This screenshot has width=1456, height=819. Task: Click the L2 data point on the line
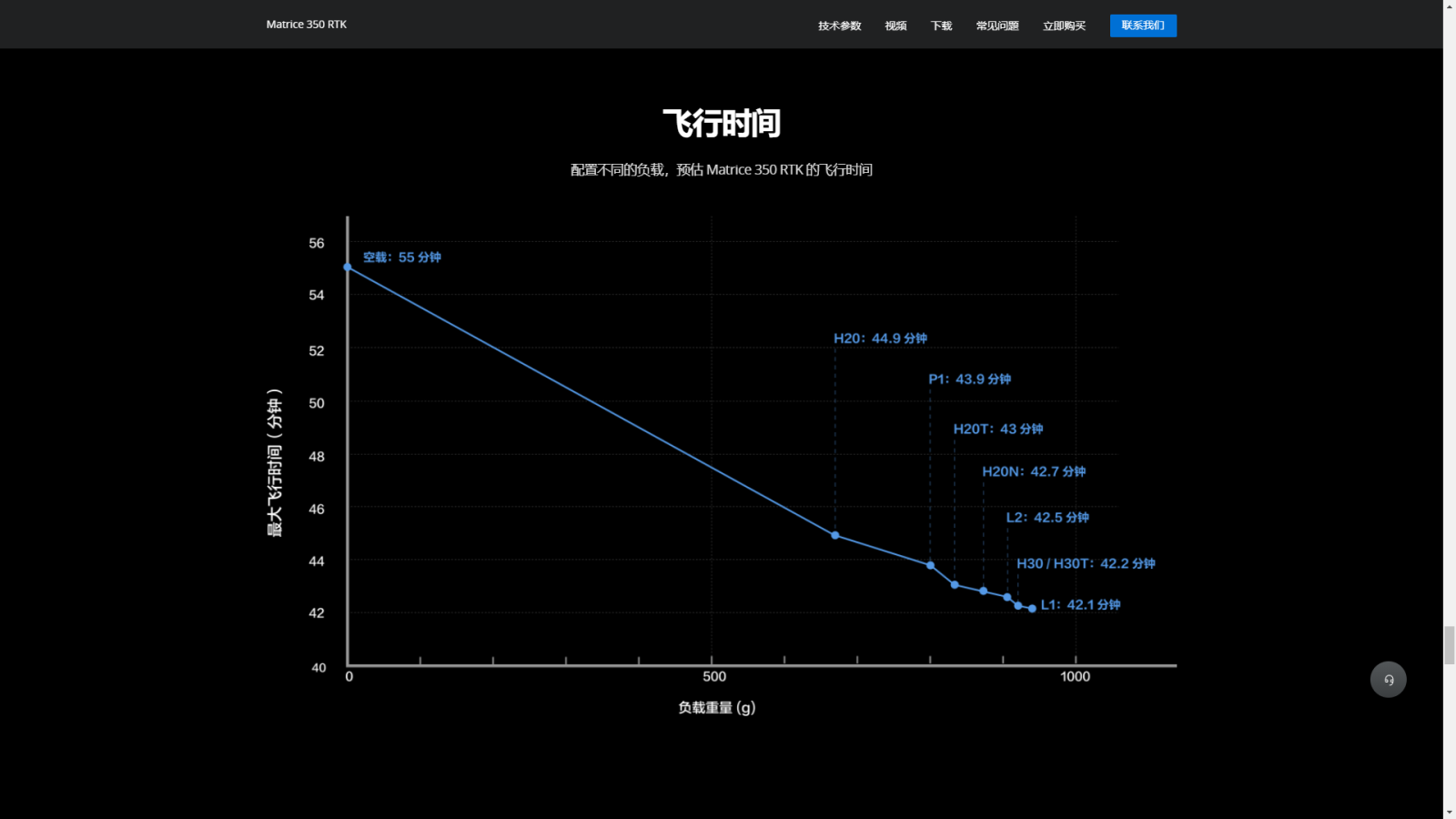[1007, 597]
